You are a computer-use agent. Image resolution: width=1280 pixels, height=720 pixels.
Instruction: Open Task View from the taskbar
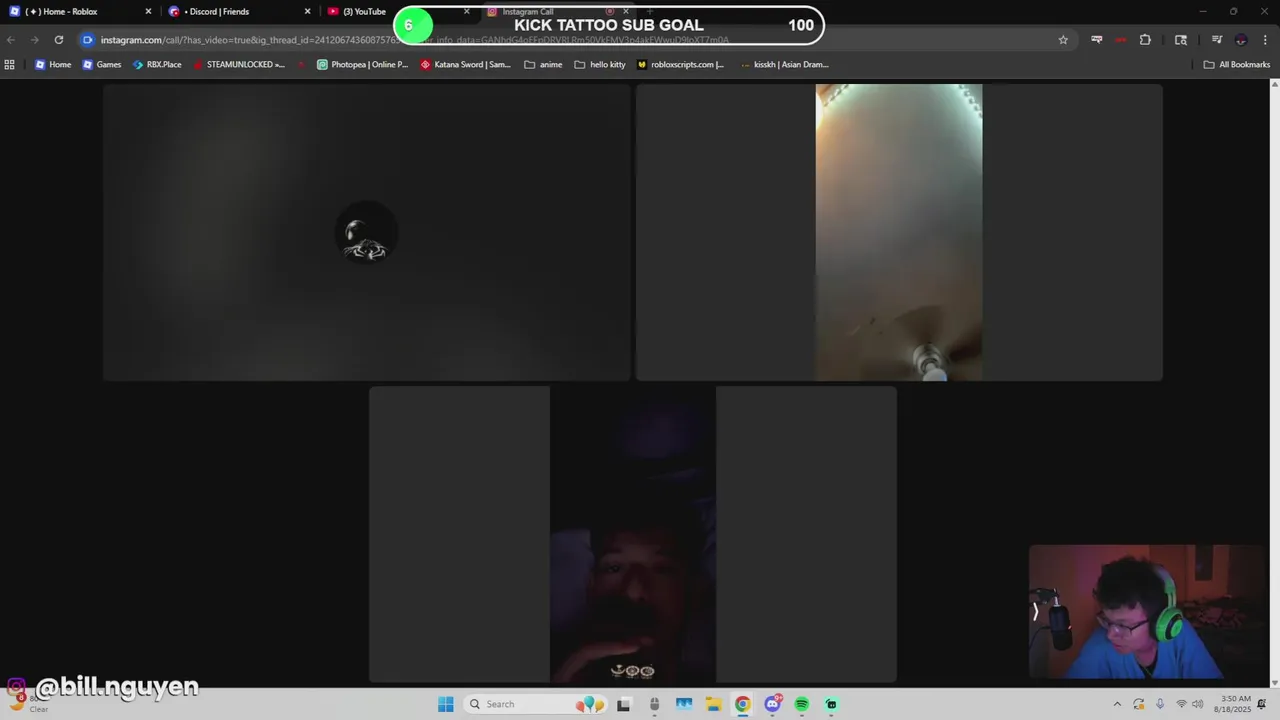(x=624, y=704)
